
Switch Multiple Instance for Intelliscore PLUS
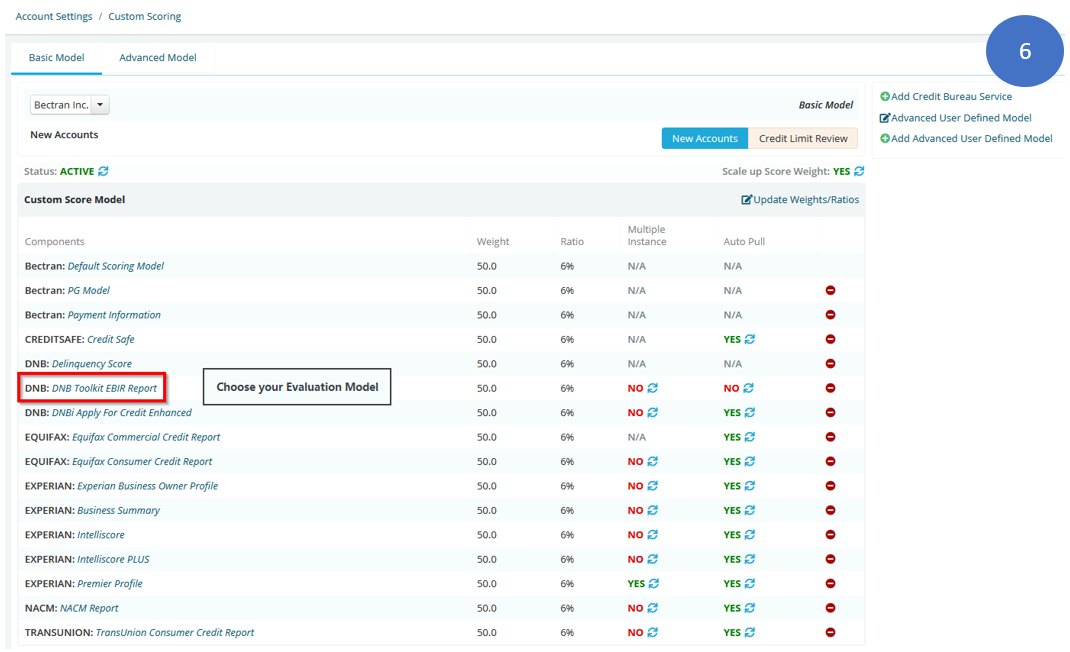[x=652, y=559]
